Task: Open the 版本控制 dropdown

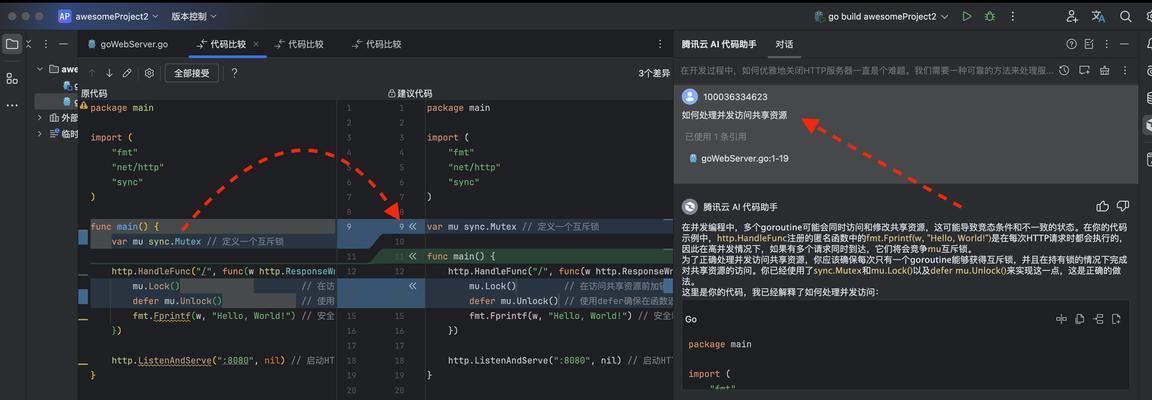Action: pyautogui.click(x=194, y=16)
